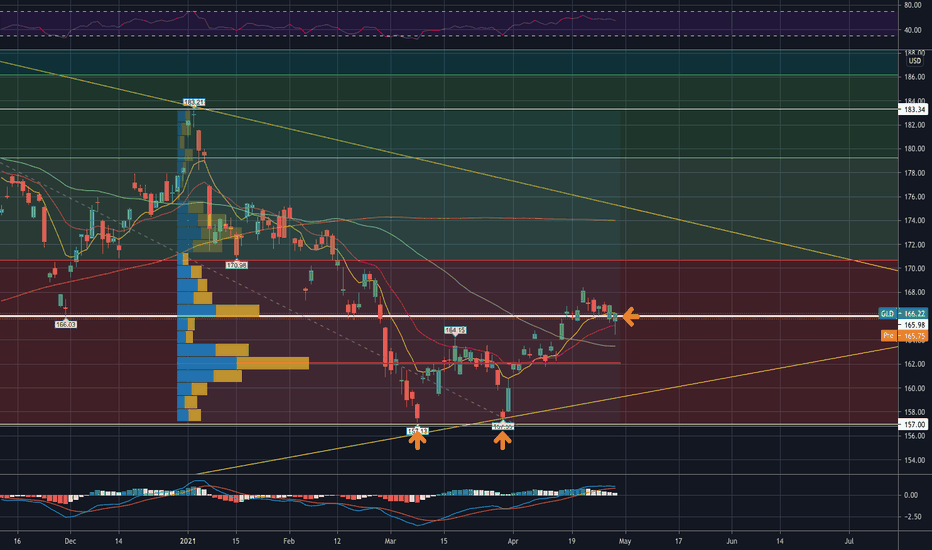Click the RSI pane 40.00 scale label

tap(912, 30)
